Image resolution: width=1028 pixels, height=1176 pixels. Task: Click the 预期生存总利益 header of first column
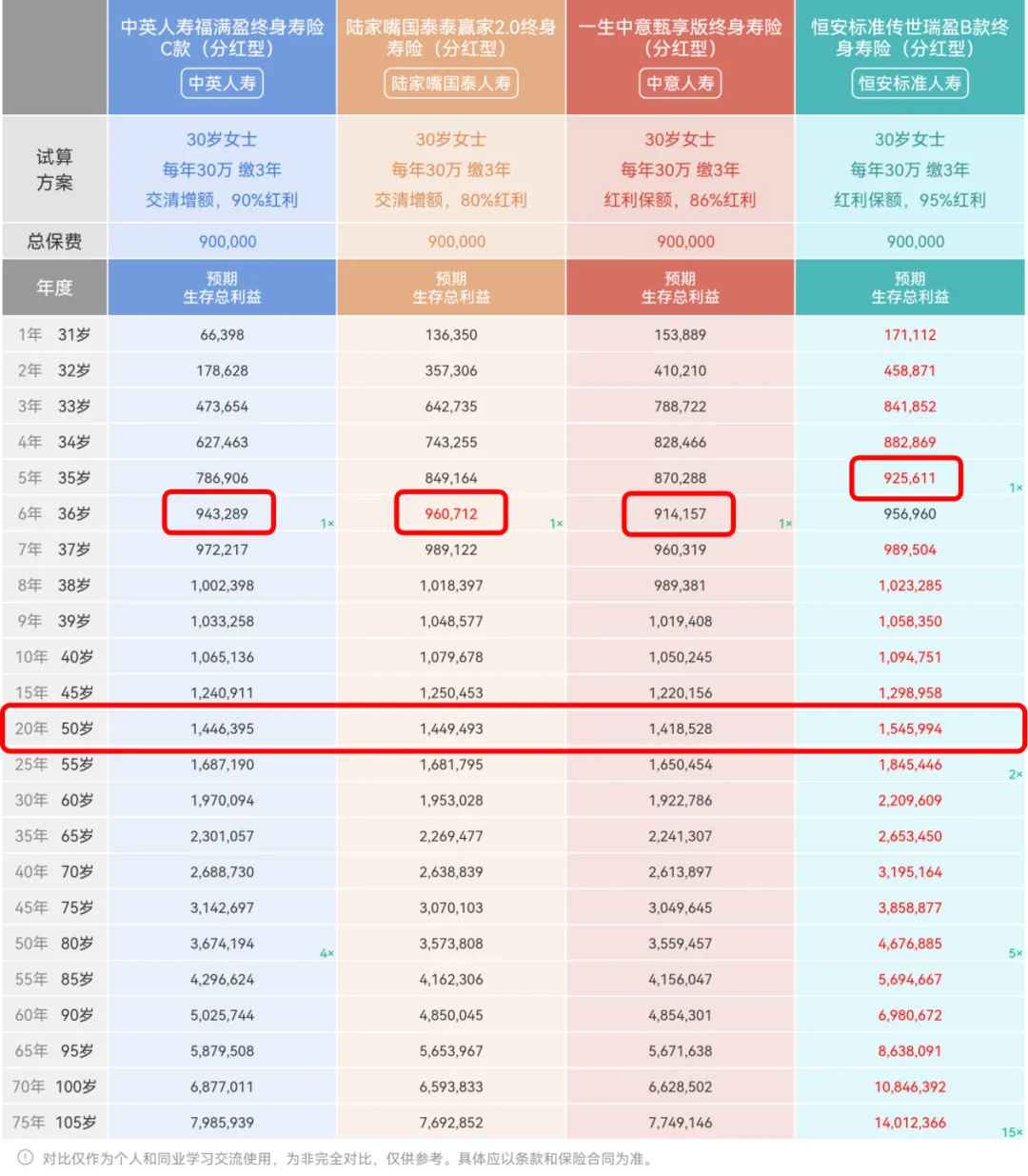coord(223,287)
